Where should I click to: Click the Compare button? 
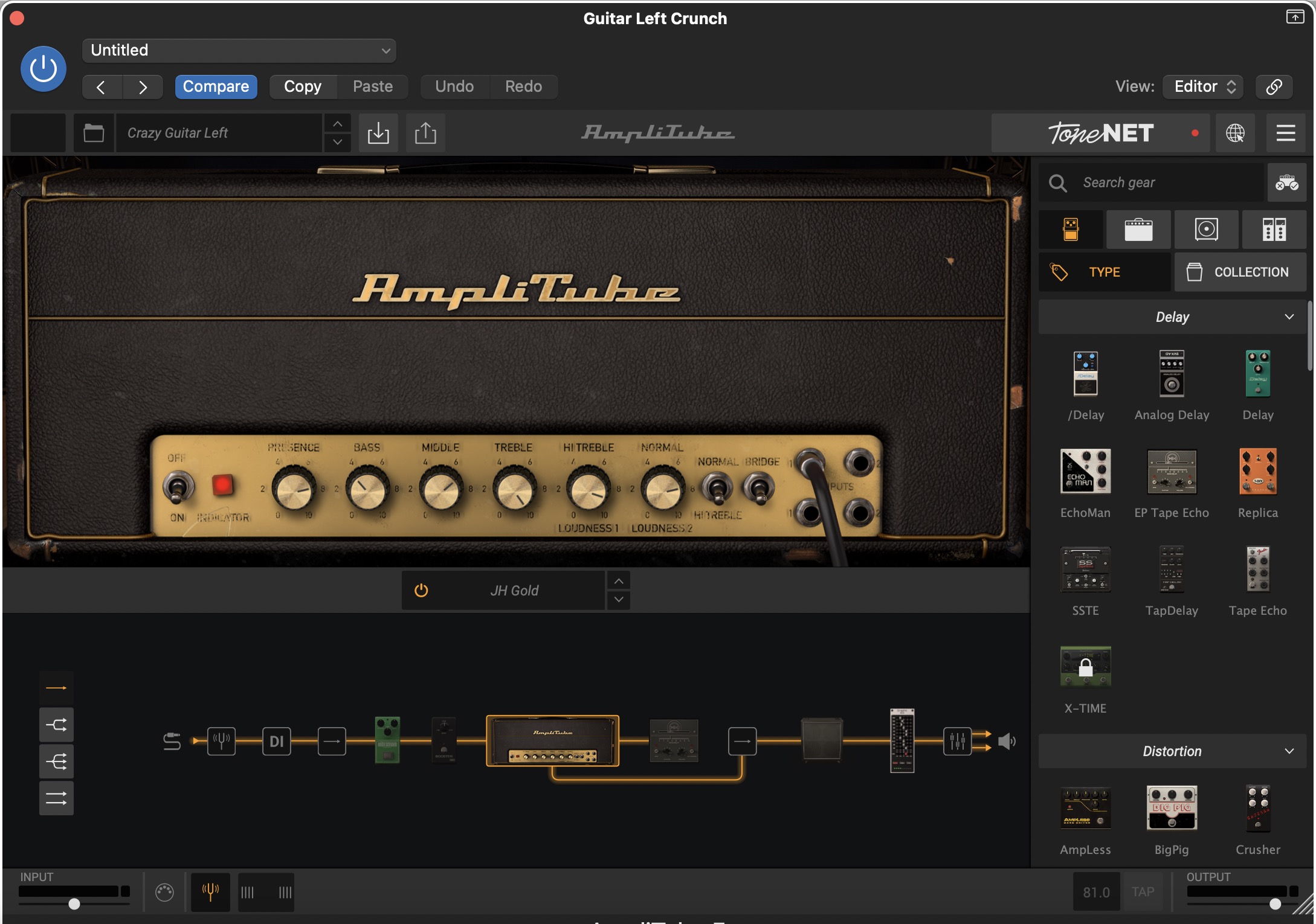click(x=216, y=86)
